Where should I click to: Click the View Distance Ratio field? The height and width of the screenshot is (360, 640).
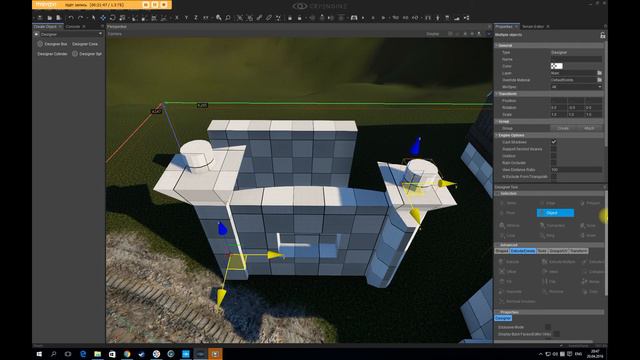[576, 169]
